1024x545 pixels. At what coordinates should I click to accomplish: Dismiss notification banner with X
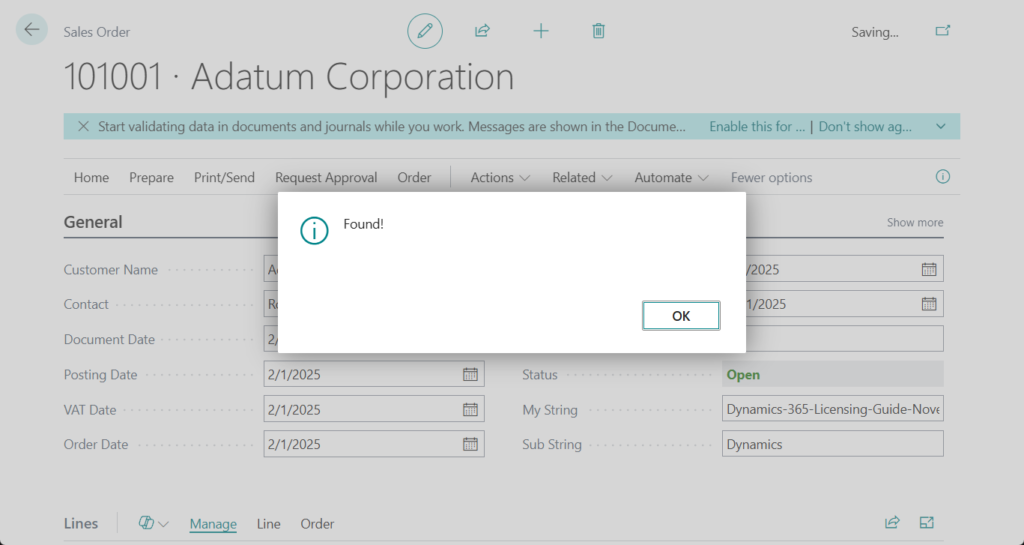(x=82, y=127)
